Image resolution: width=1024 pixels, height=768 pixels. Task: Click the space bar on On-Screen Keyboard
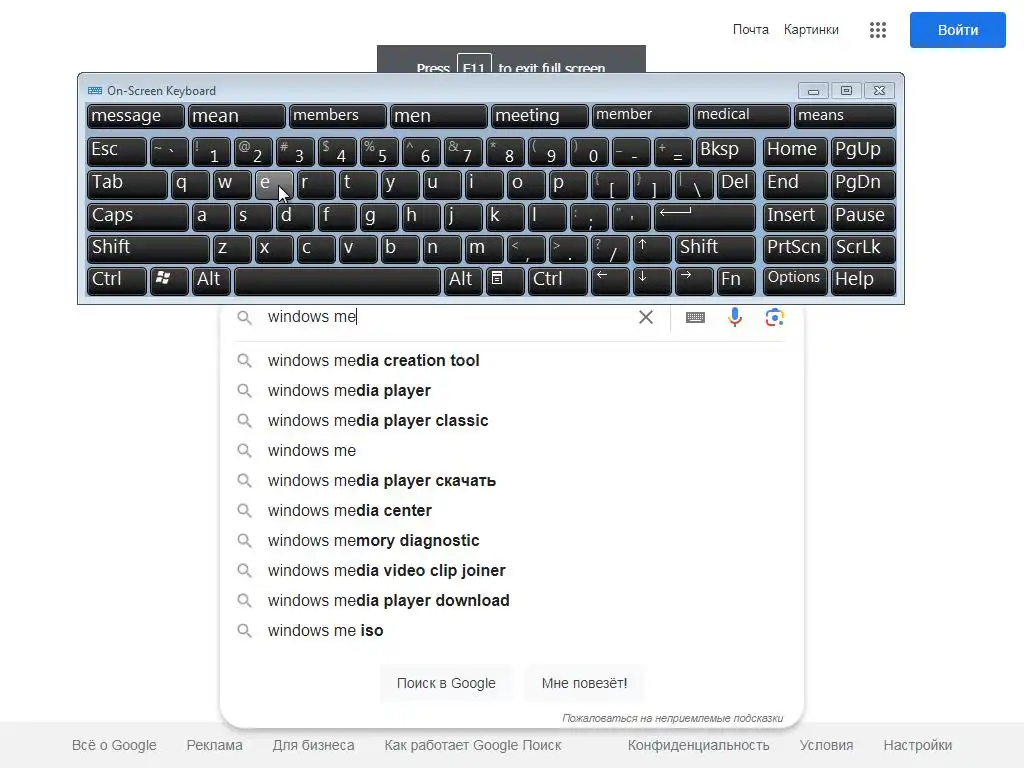click(337, 280)
